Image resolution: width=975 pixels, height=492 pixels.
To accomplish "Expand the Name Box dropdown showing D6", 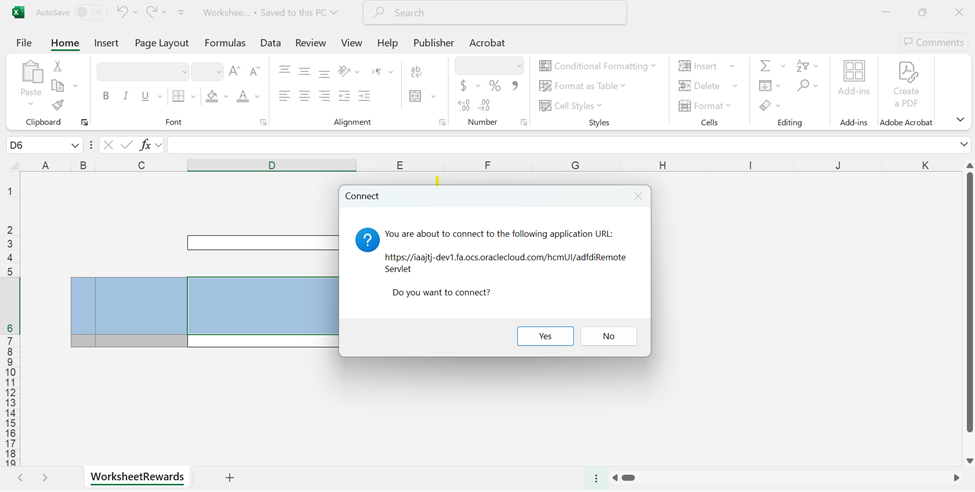I will tap(75, 145).
